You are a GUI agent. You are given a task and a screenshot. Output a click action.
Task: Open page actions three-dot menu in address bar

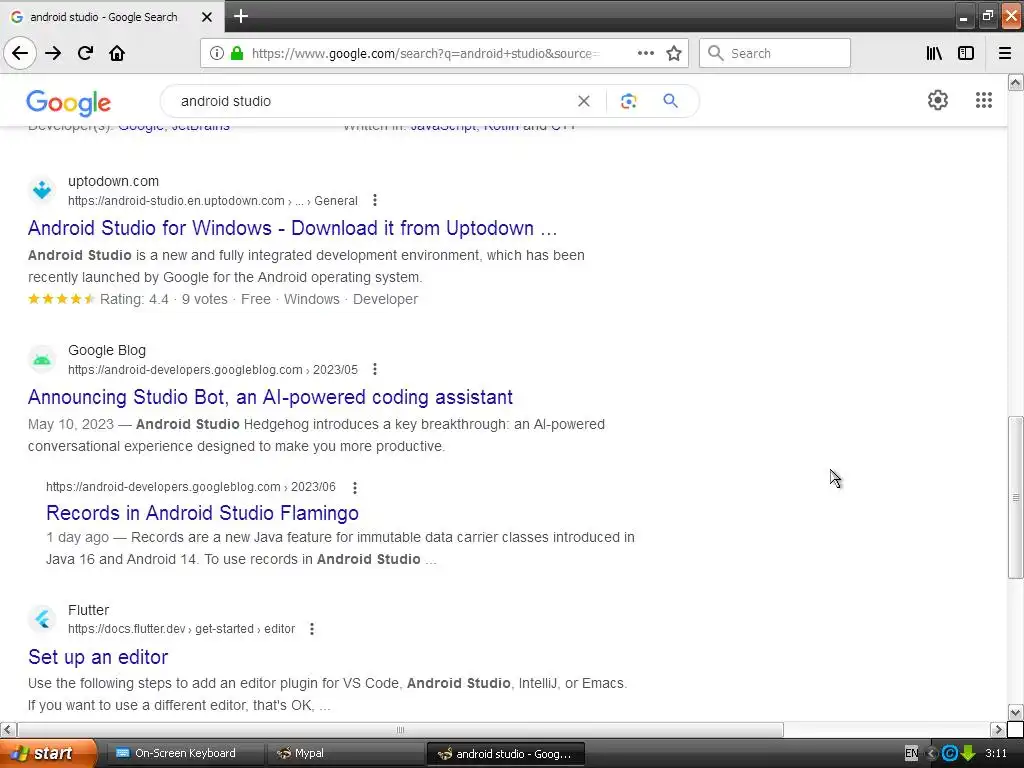[646, 53]
